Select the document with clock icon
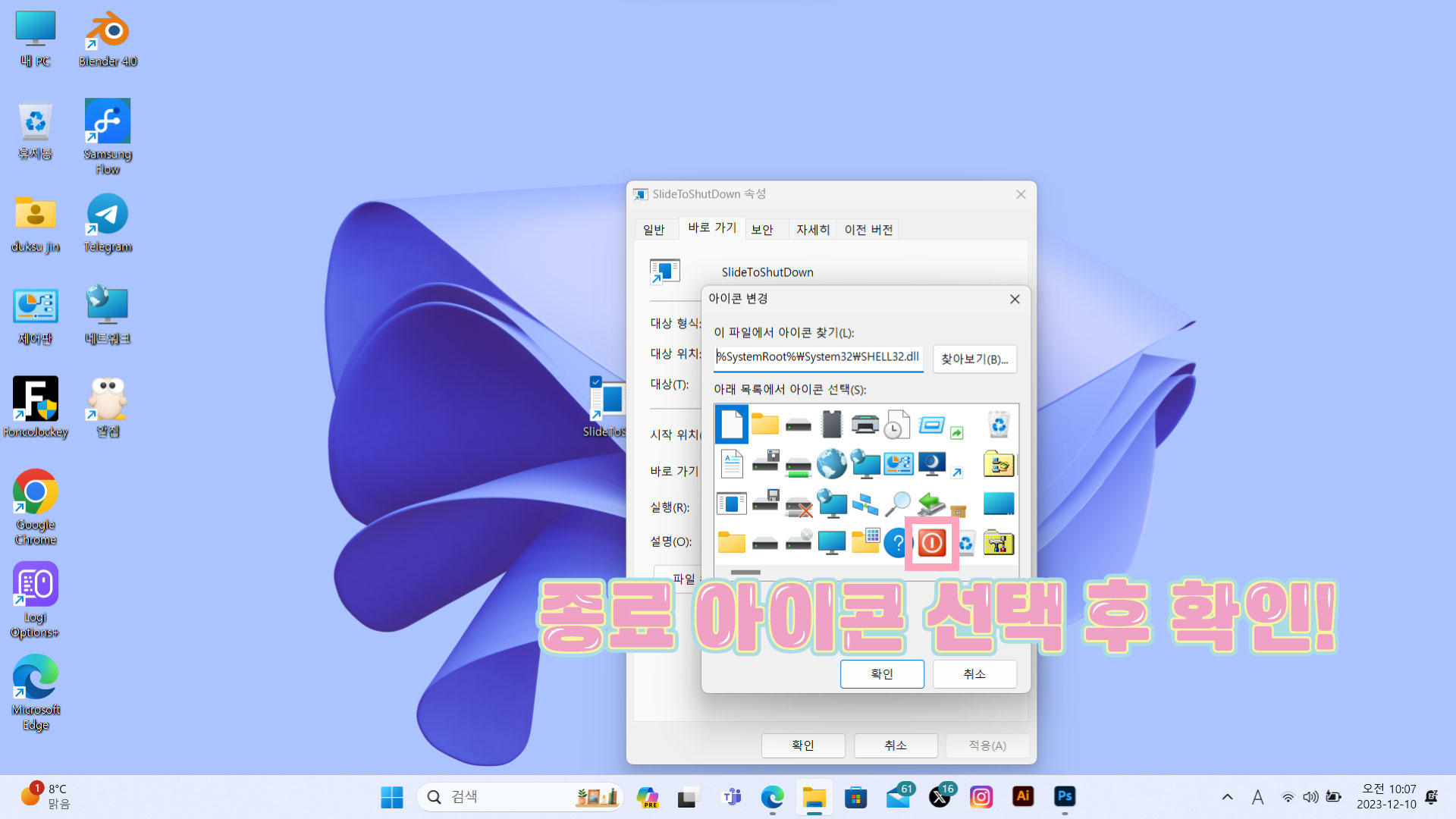The width and height of the screenshot is (1456, 819). [897, 425]
